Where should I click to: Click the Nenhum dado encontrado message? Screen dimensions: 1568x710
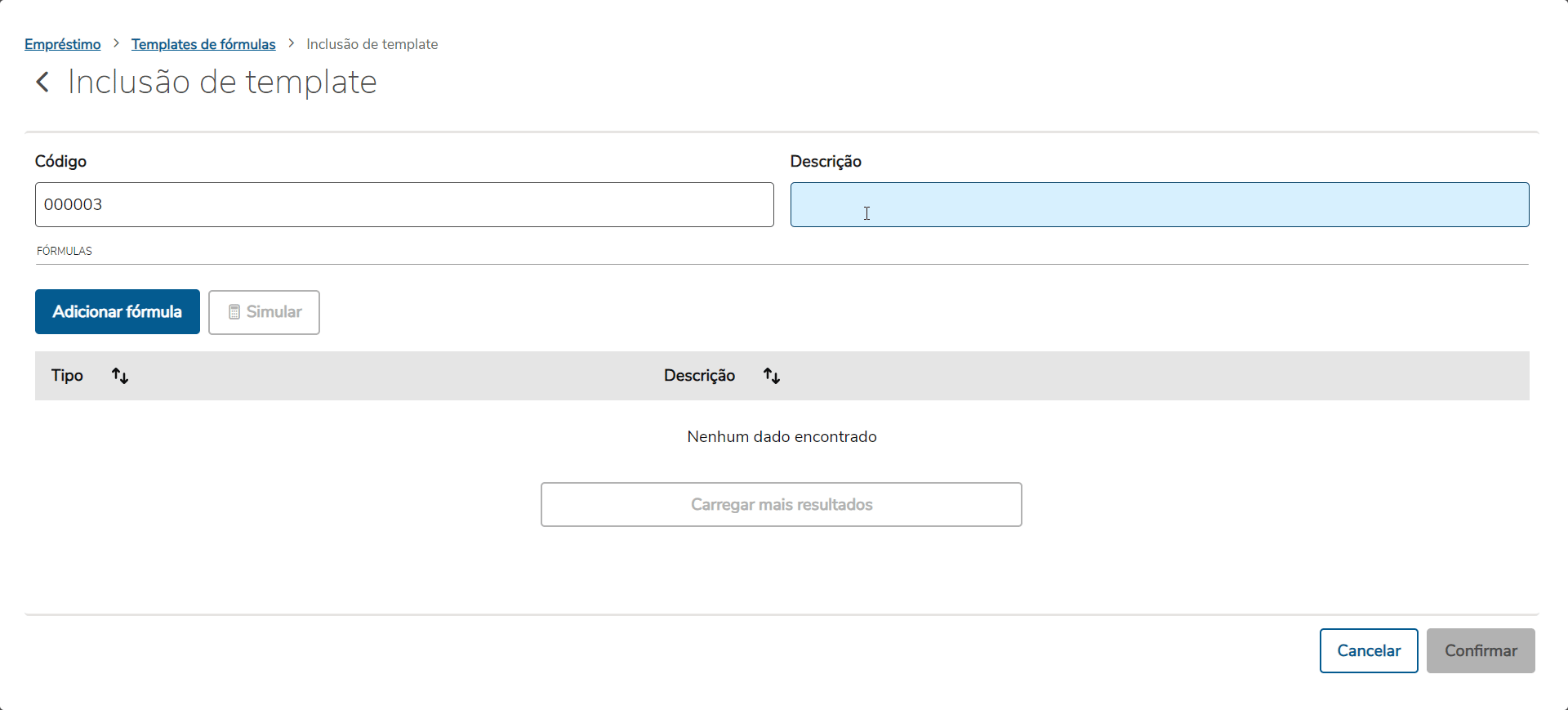782,437
